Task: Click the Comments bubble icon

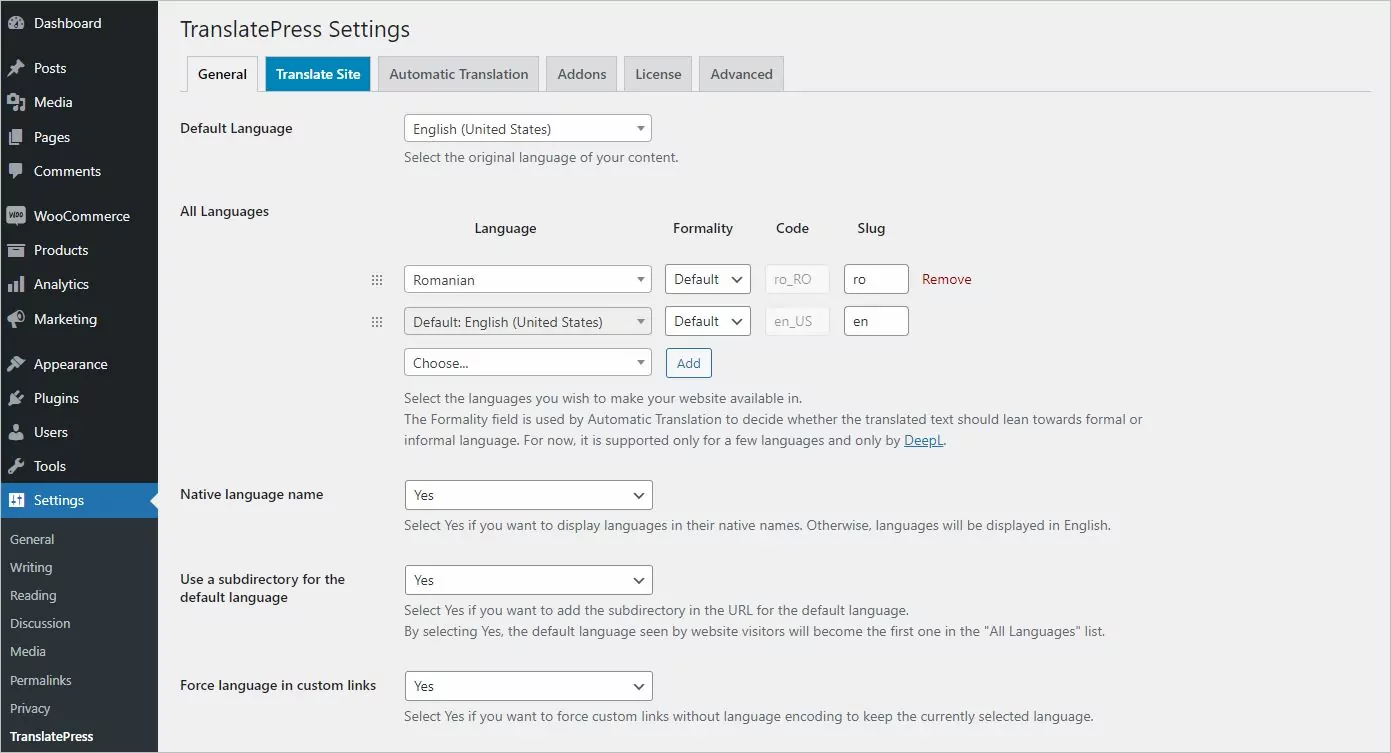Action: point(16,171)
